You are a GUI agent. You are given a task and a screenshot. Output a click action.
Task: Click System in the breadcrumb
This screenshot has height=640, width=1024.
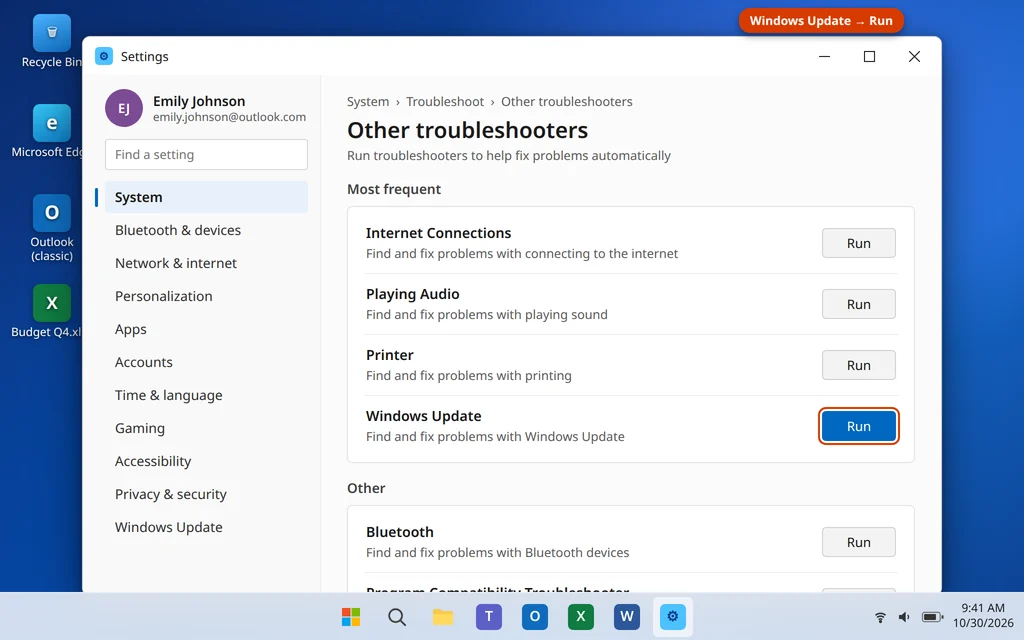pyautogui.click(x=368, y=101)
